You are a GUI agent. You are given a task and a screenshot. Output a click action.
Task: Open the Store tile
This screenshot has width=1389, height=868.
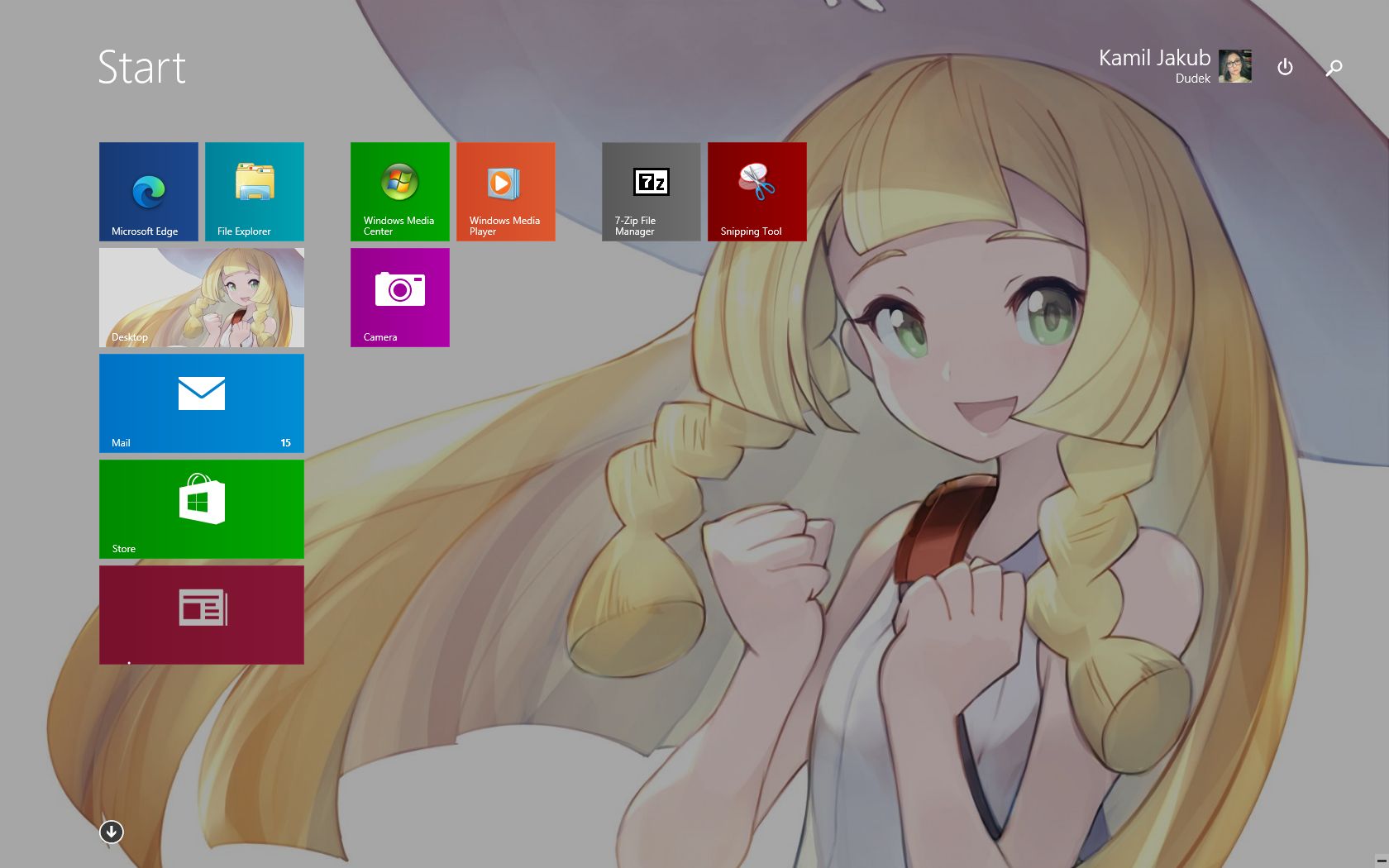click(x=202, y=509)
